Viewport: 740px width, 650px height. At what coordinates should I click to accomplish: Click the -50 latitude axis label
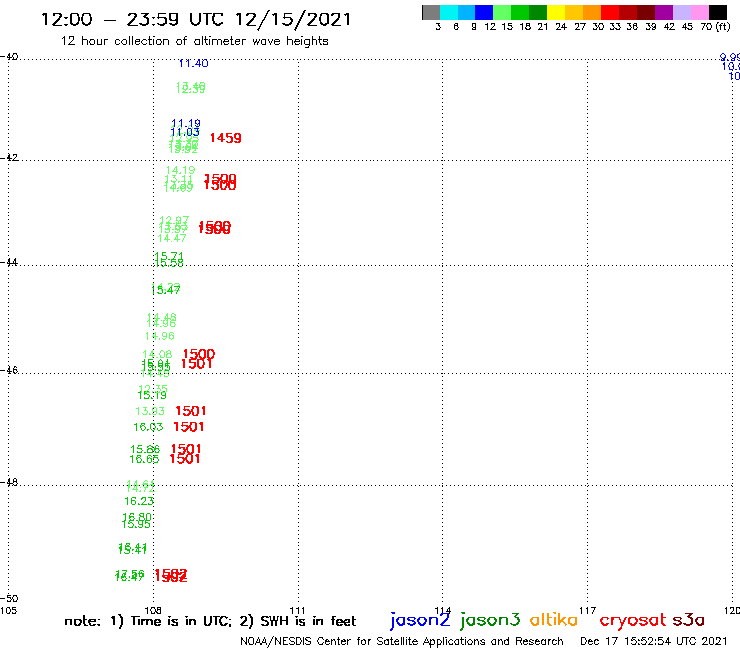click(9, 599)
